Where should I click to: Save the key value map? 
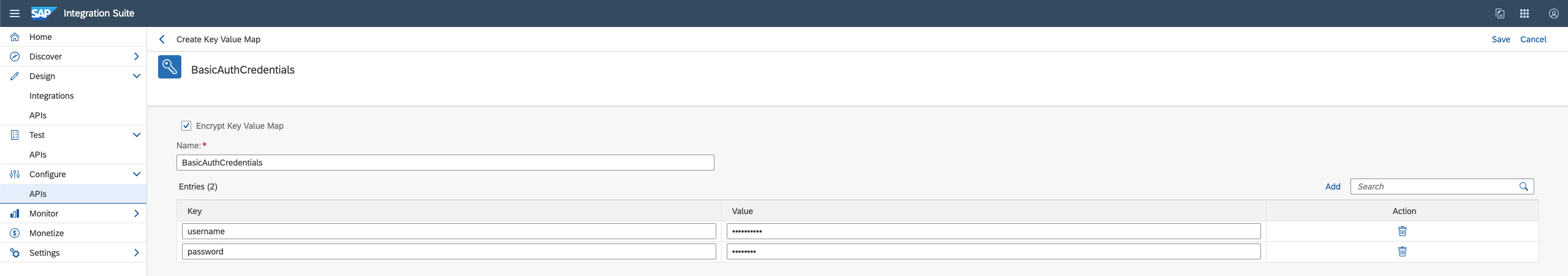coord(1501,39)
